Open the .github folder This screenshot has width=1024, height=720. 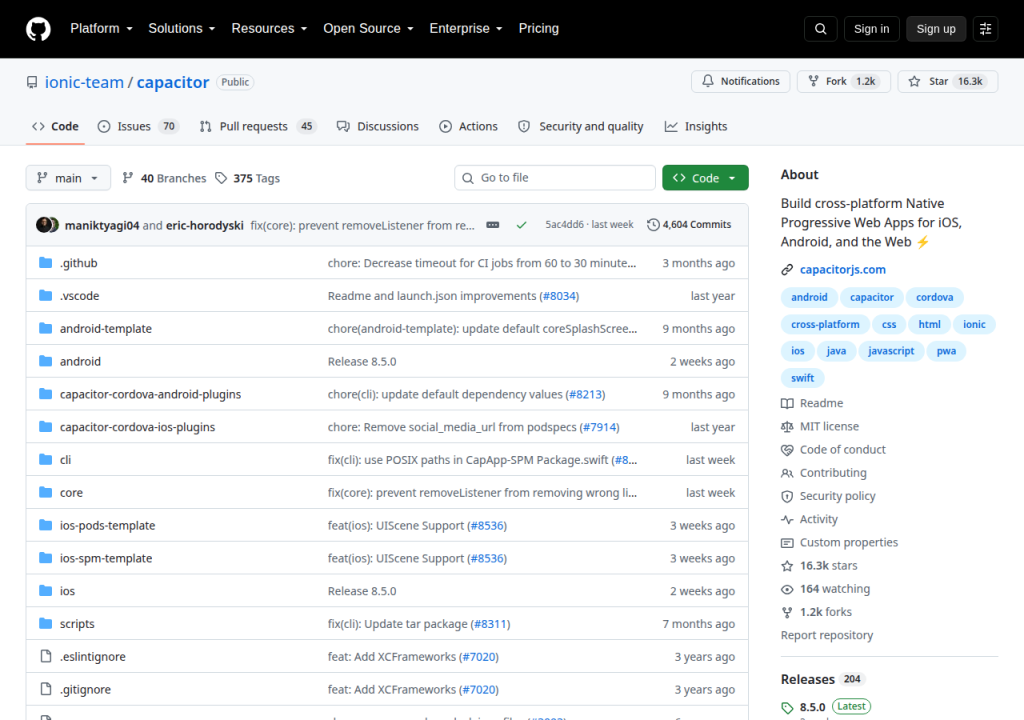78,263
